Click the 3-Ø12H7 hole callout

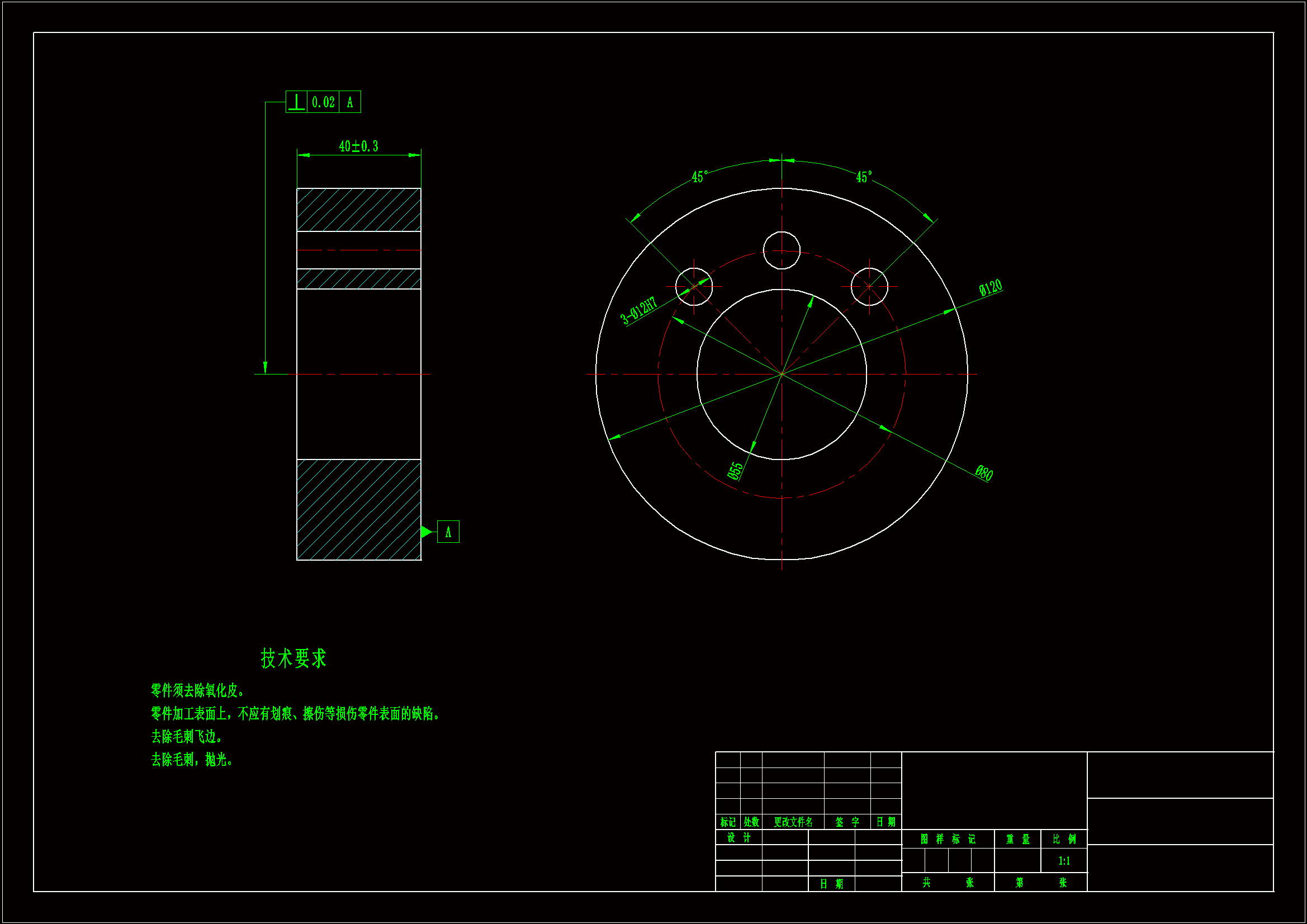tap(638, 310)
